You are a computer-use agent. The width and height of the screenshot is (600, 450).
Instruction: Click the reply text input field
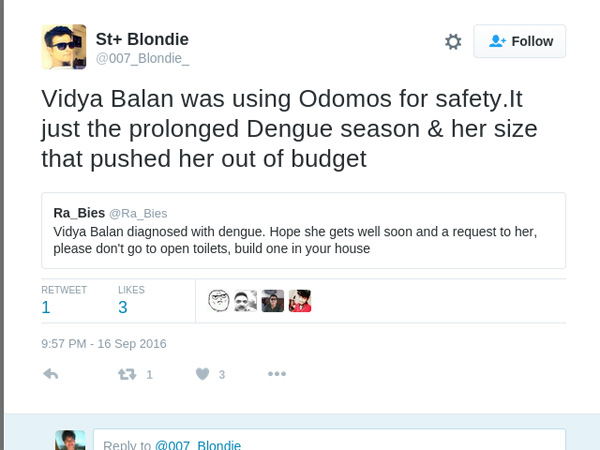(329, 441)
